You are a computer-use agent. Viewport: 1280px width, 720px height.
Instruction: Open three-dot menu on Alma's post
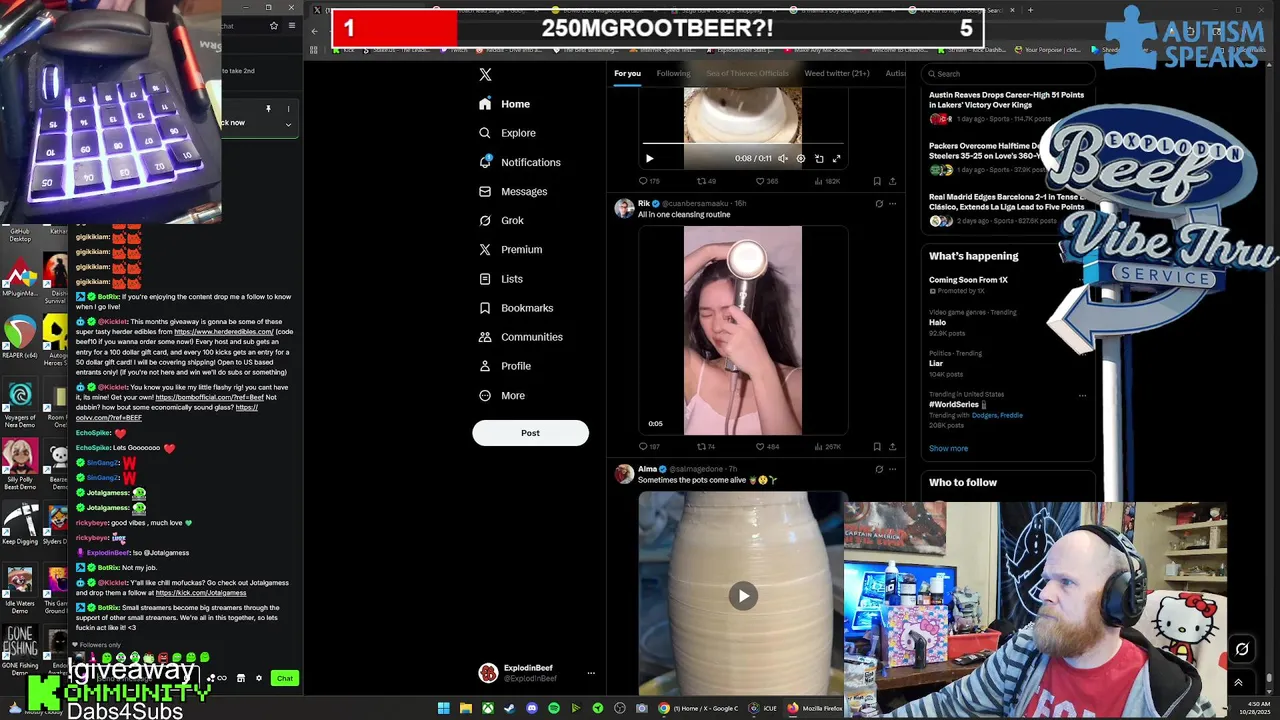[893, 469]
